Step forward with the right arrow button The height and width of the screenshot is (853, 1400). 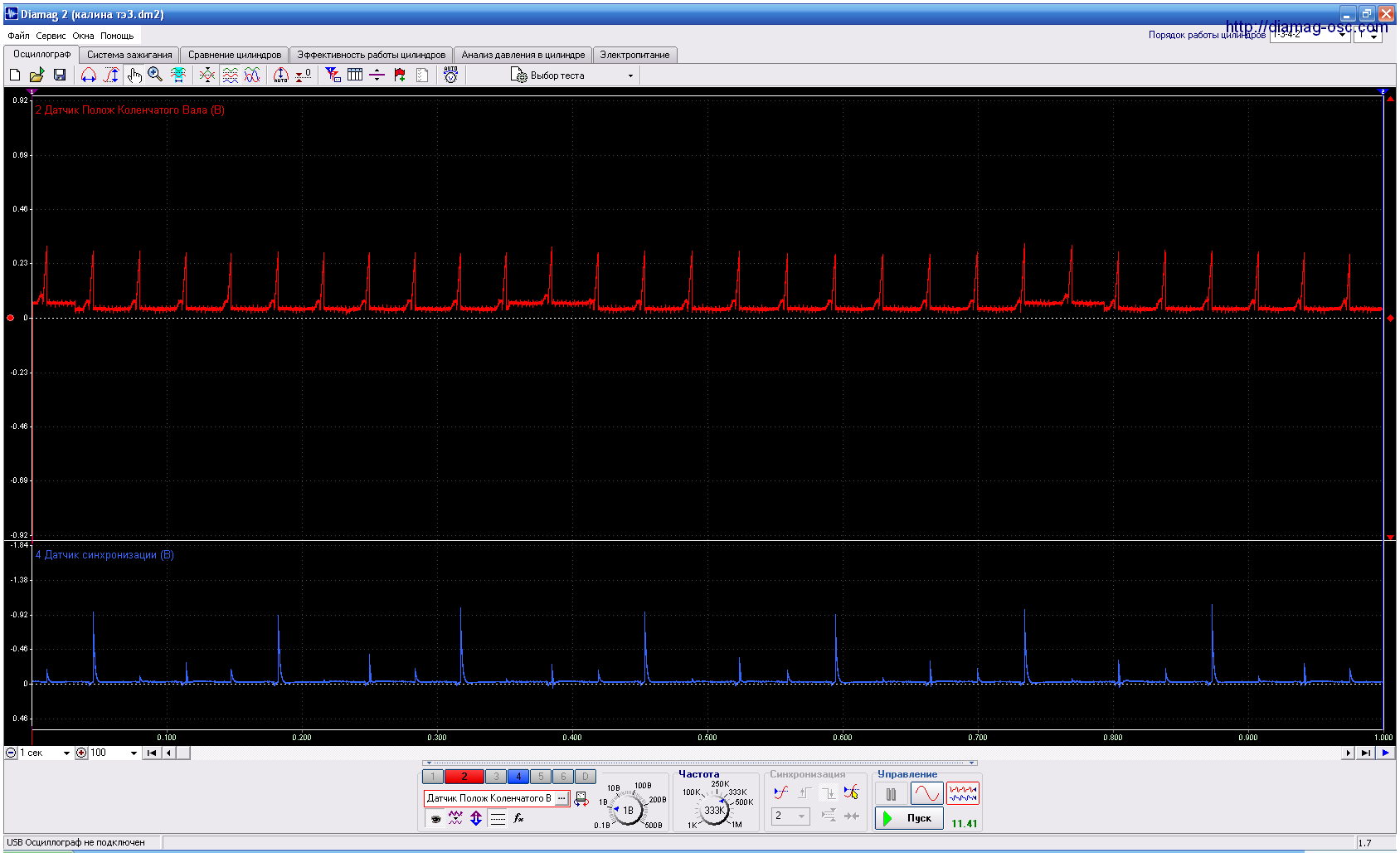[x=1348, y=753]
